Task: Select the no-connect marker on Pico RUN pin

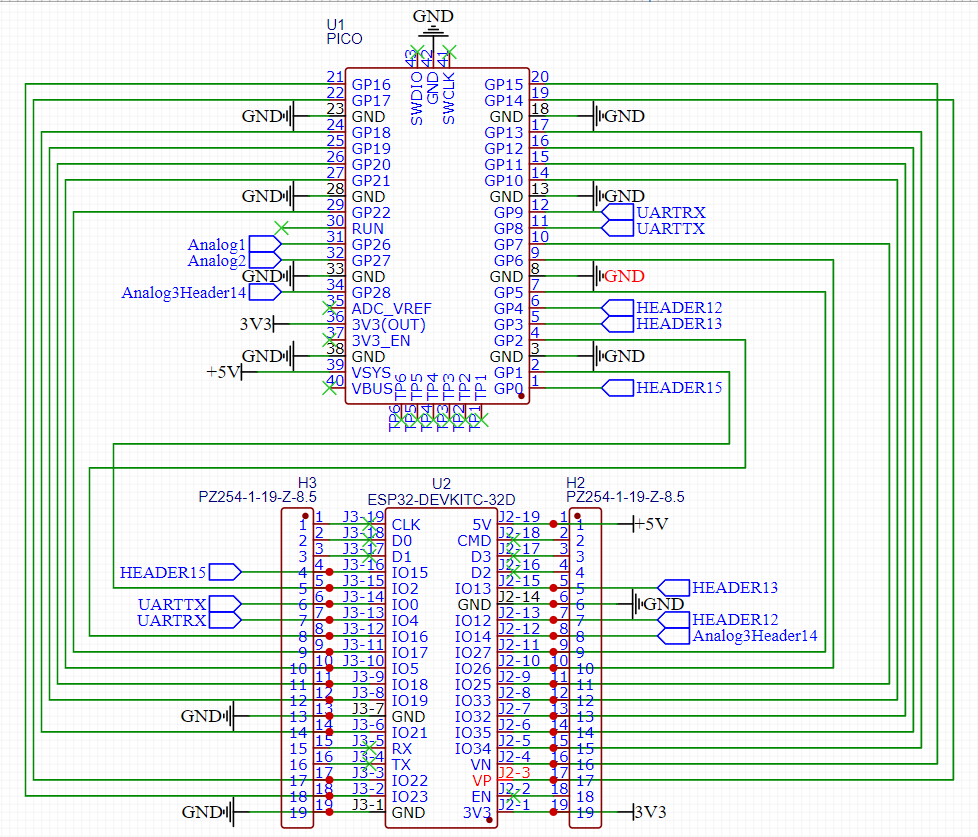Action: click(x=281, y=228)
